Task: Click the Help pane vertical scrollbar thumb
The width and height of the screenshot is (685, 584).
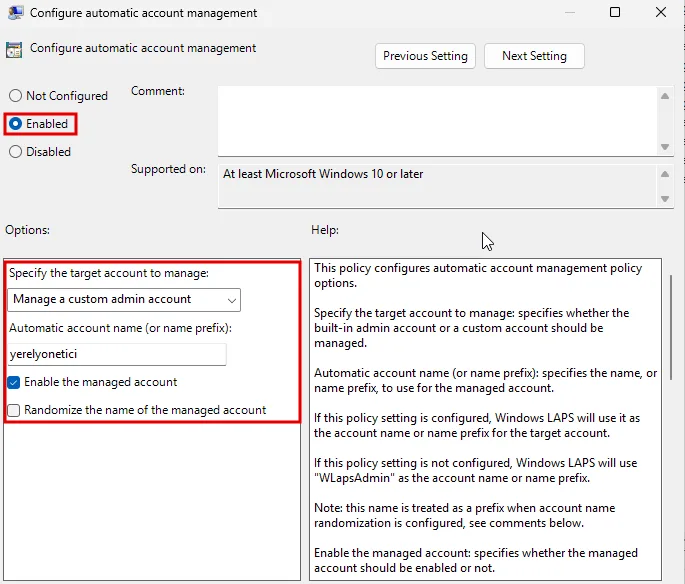Action: click(x=671, y=327)
